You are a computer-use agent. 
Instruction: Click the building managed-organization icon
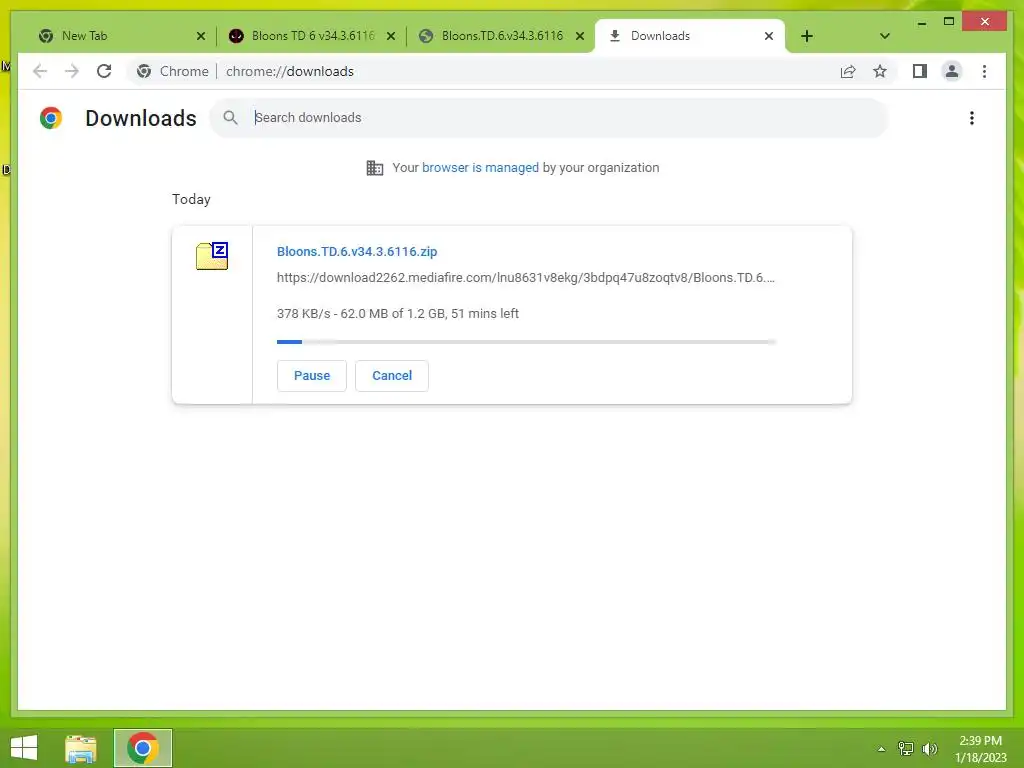[375, 168]
